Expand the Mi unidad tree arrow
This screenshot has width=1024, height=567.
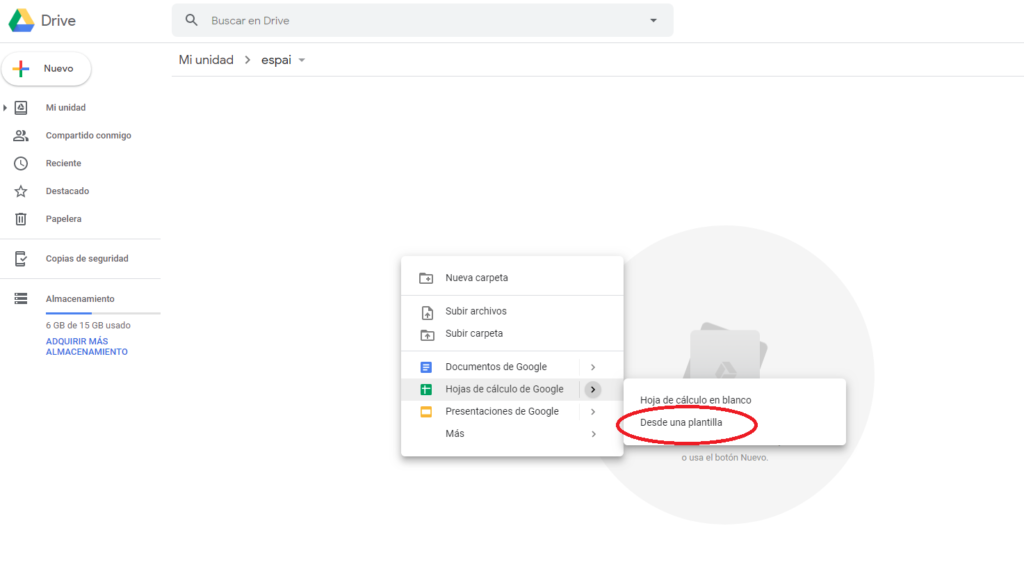click(6, 108)
